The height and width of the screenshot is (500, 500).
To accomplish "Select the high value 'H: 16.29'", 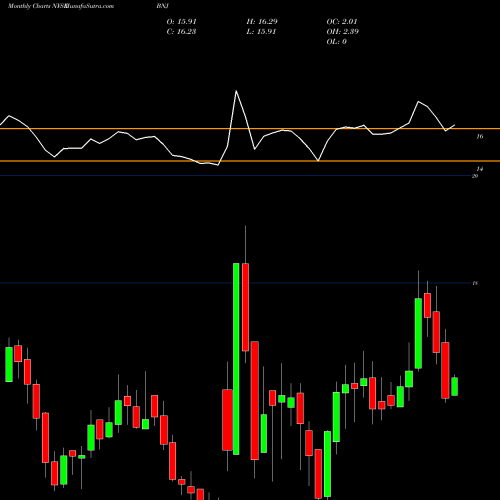I will (x=262, y=22).
